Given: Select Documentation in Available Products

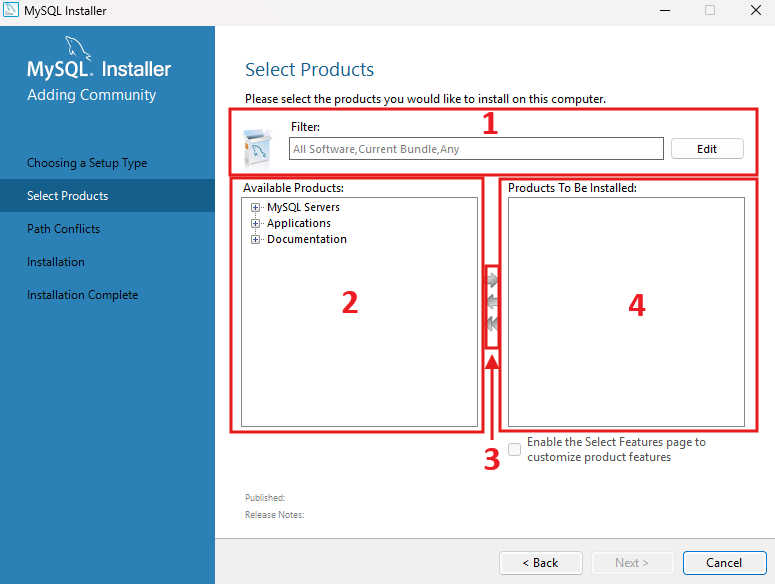Looking at the screenshot, I should click(x=307, y=239).
